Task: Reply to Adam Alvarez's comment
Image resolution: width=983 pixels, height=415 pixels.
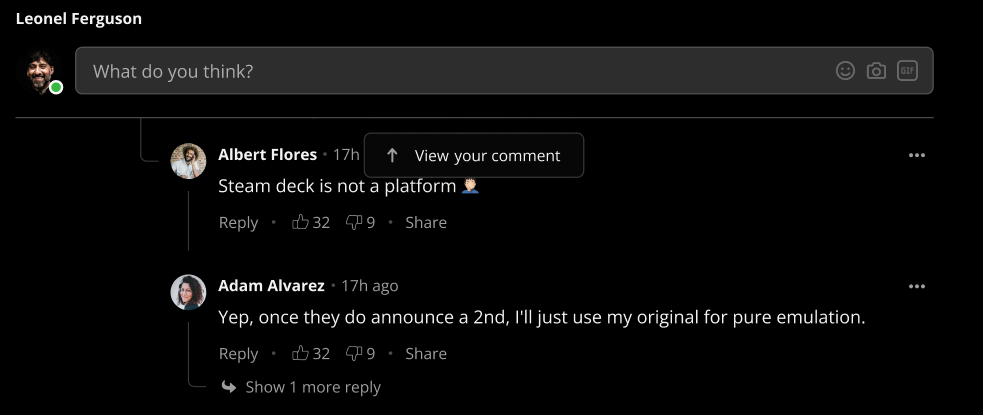Action: 238,354
